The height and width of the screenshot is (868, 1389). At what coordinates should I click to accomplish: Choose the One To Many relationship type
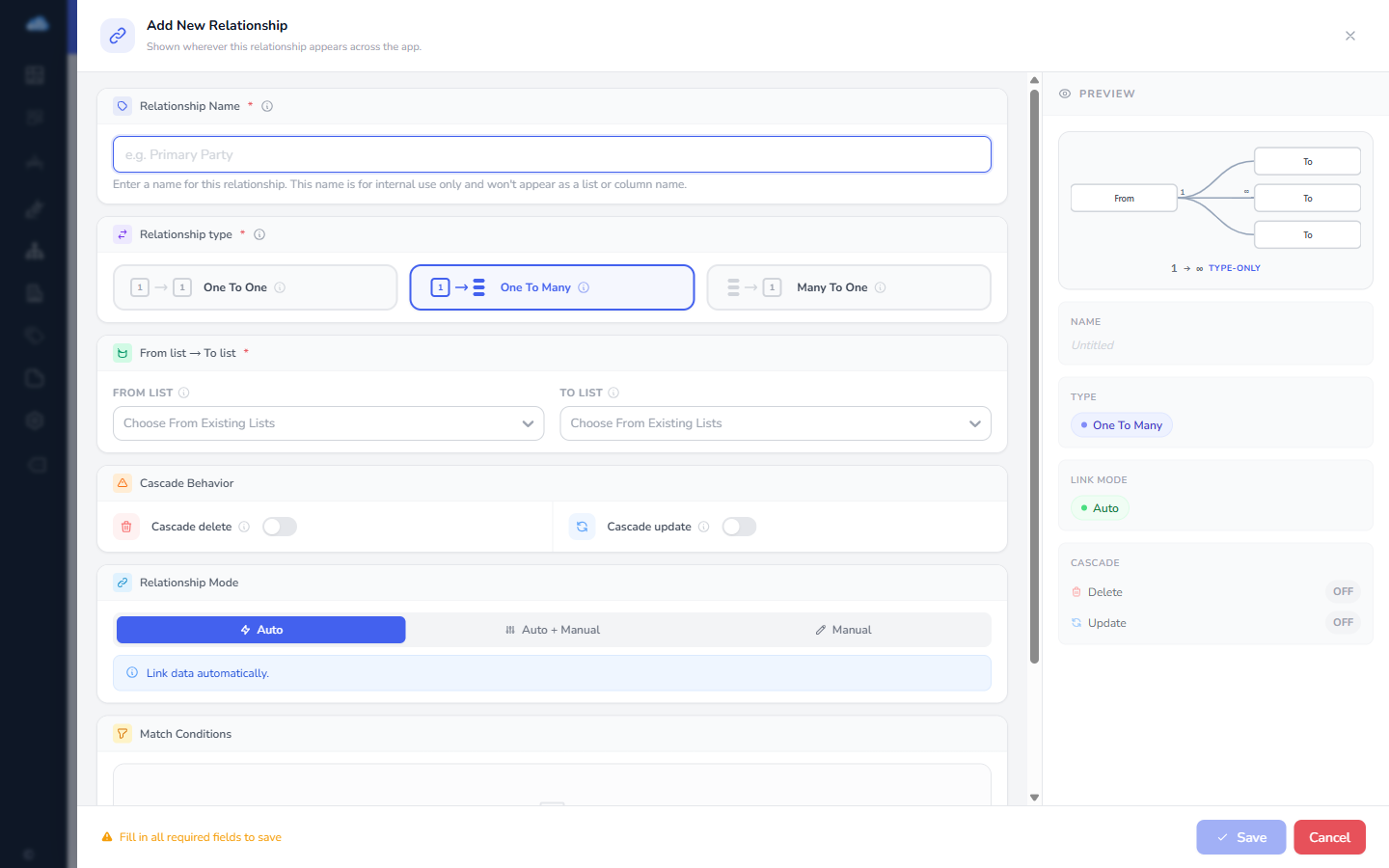point(552,287)
